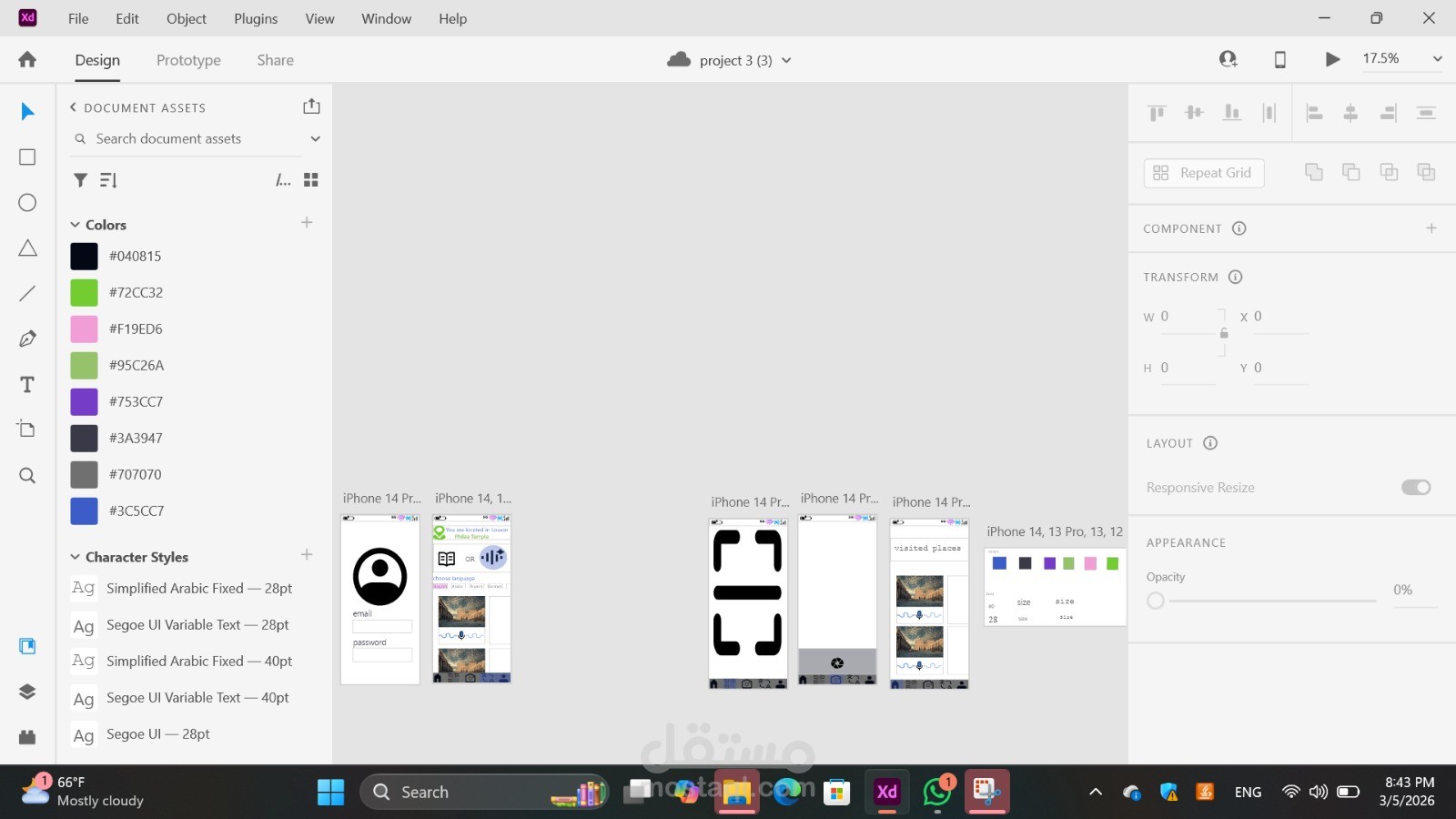Open the sort assets icon
Screen dimensions: 1456x819
click(108, 180)
